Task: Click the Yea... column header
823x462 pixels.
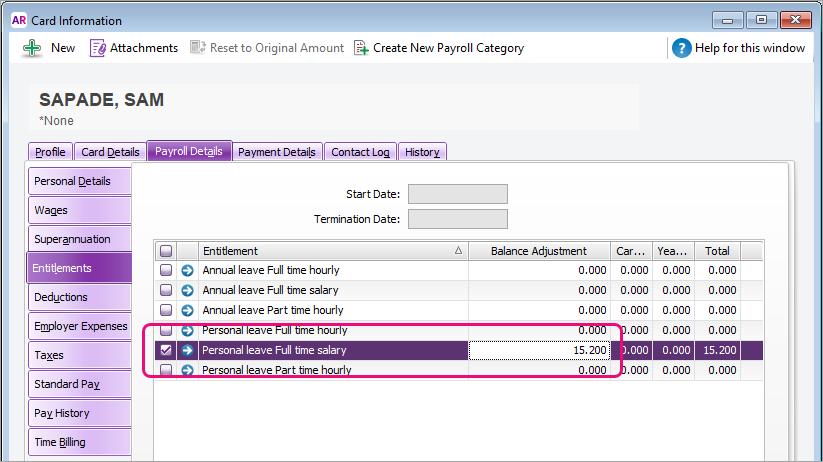Action: (673, 251)
